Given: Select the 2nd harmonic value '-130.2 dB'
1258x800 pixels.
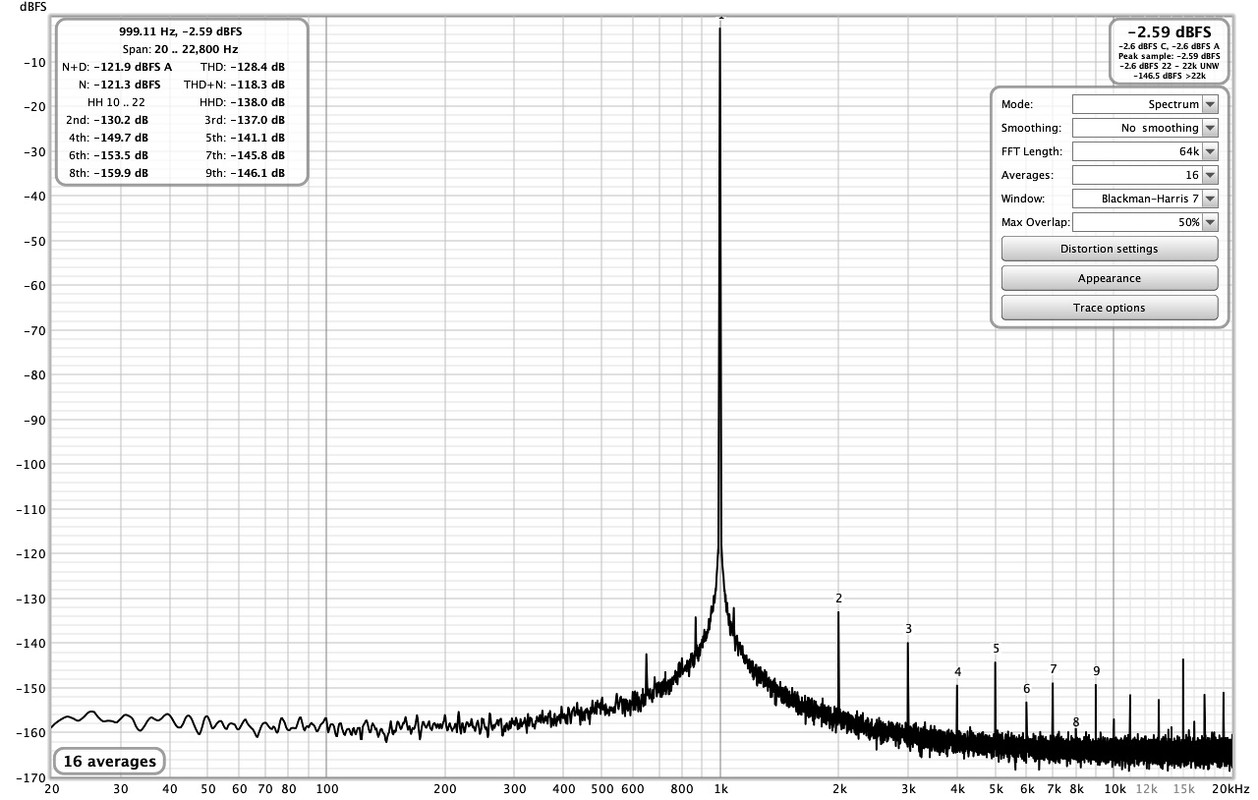Looking at the screenshot, I should (121, 120).
